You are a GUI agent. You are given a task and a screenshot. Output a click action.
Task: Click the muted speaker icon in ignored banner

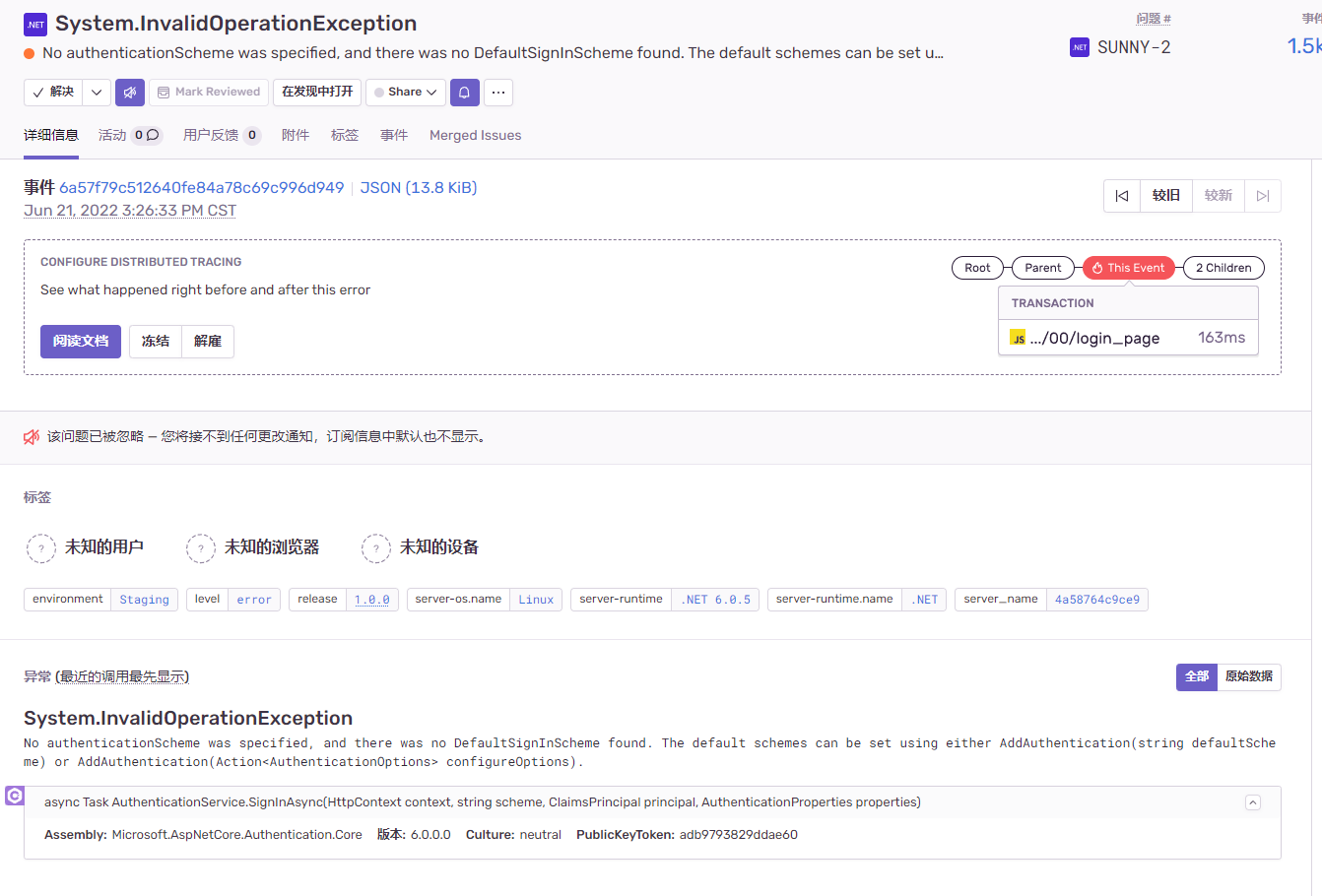click(32, 437)
